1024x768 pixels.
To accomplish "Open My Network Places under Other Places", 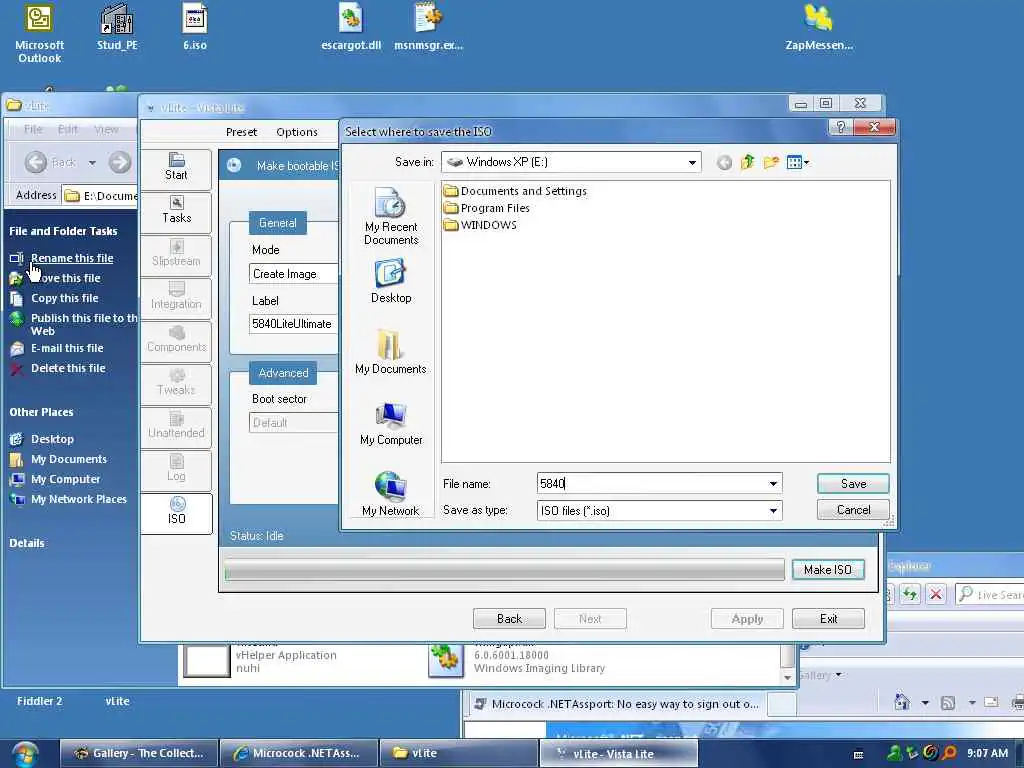I will tap(78, 499).
